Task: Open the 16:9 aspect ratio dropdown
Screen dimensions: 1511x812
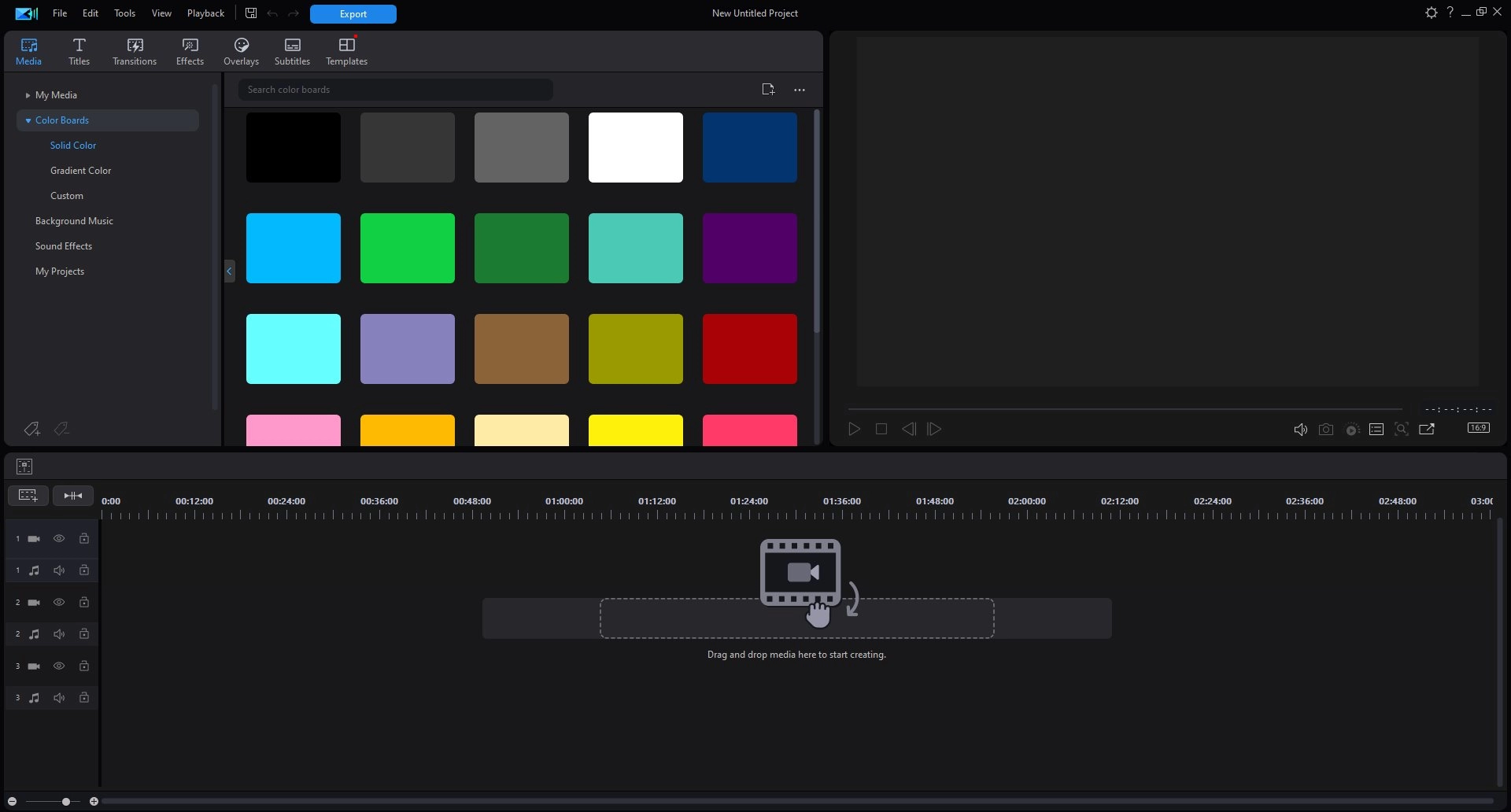Action: click(x=1478, y=428)
